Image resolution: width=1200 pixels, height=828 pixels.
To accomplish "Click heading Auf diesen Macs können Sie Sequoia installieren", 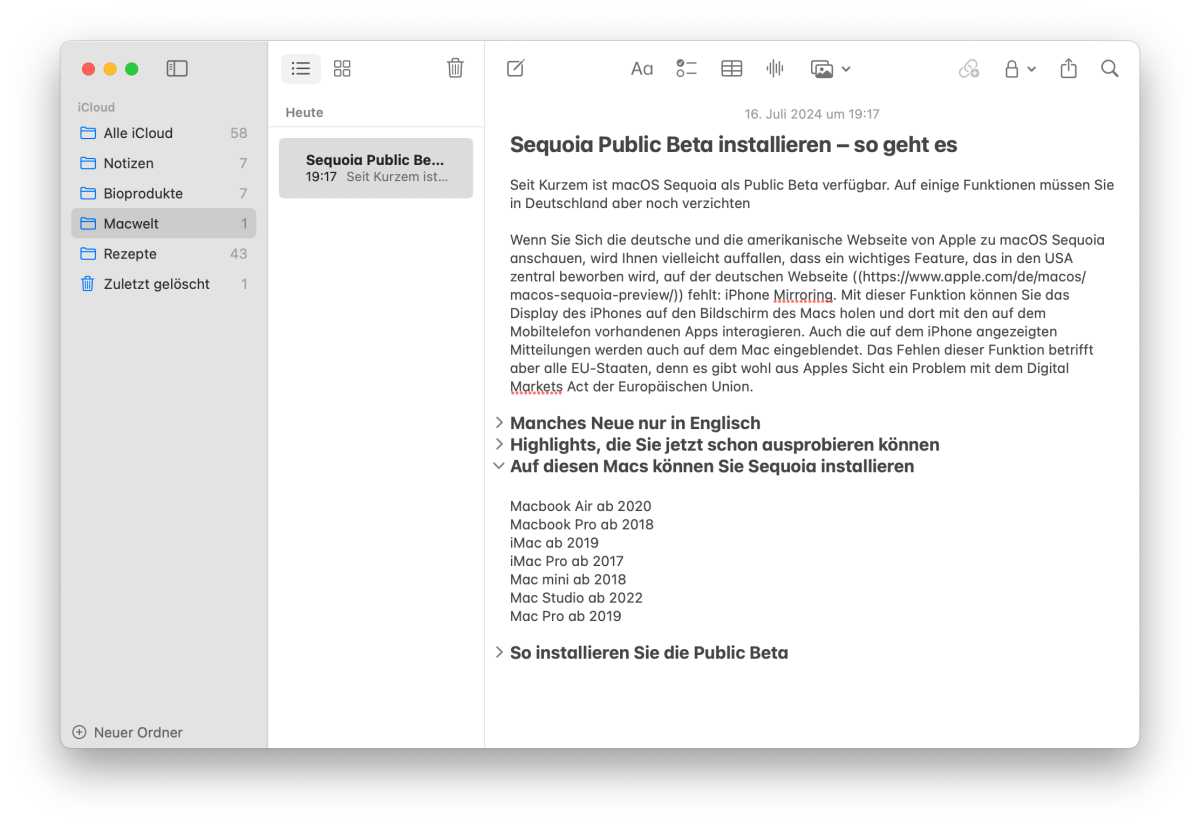I will coord(712,466).
